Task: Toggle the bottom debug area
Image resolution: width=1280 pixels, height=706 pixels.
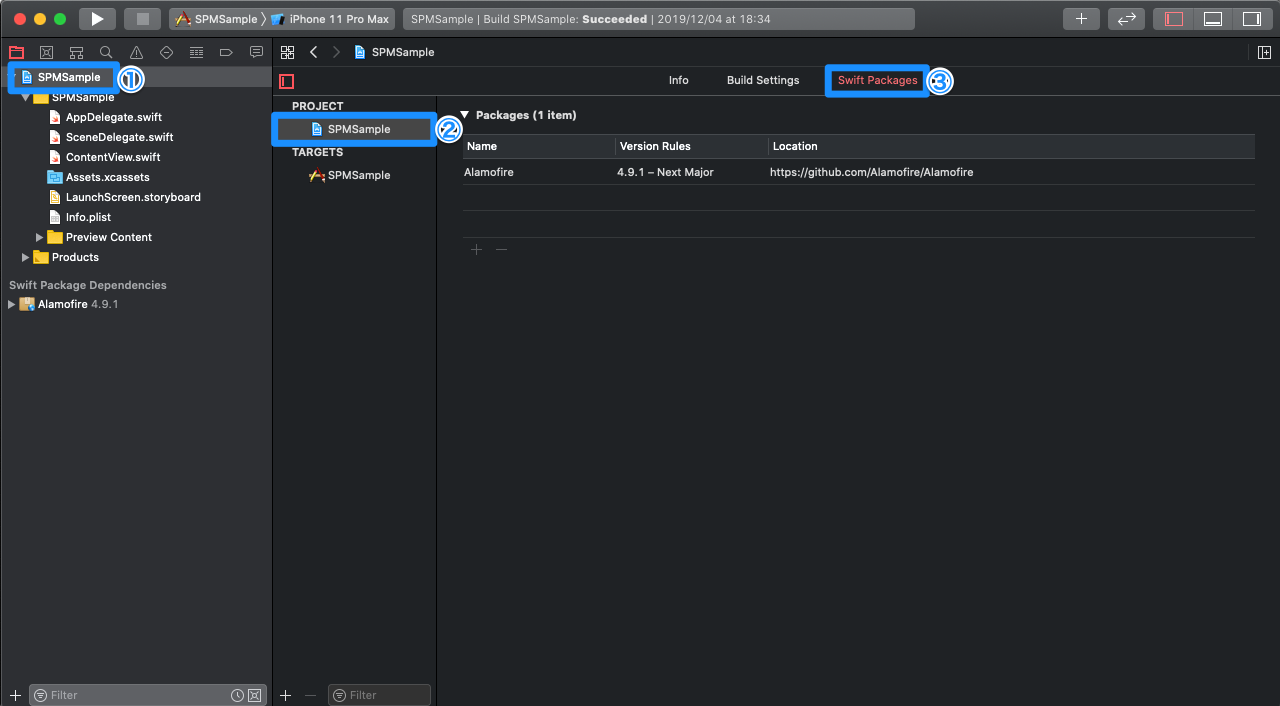Action: tap(1213, 19)
